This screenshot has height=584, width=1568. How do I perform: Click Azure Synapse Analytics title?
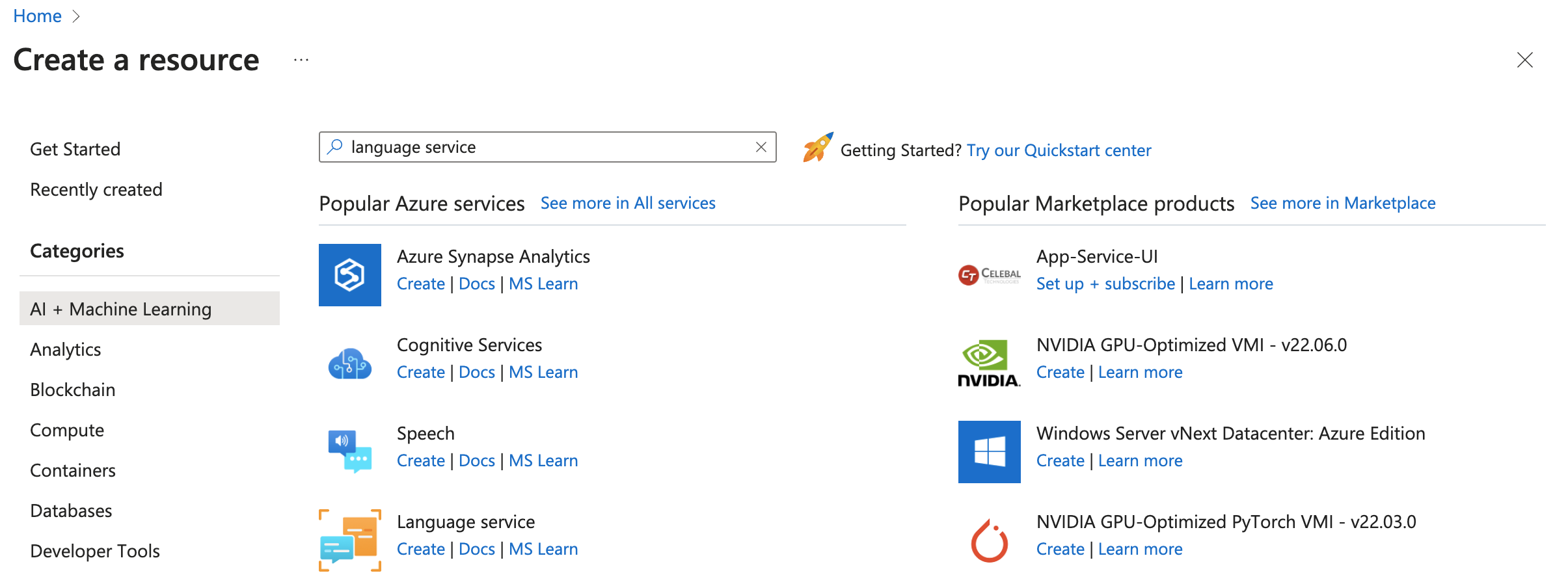(x=493, y=256)
